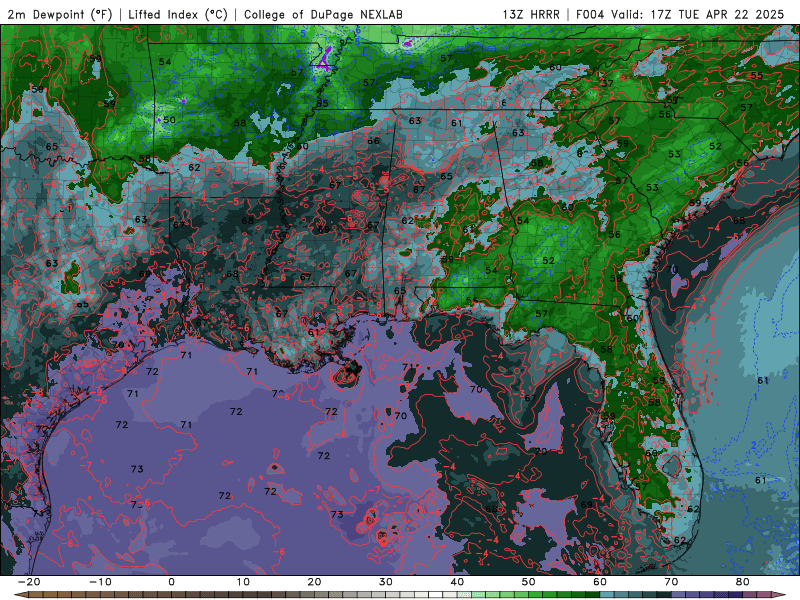Image resolution: width=800 pixels, height=600 pixels.
Task: Click the "F004 Valid: 17Z TUE APR 22 2025" text
Action: click(x=680, y=14)
